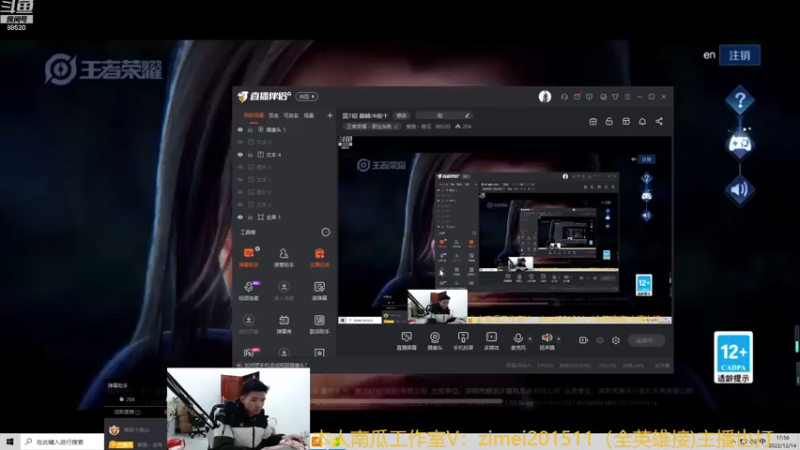Click the unlock padlock icon in top toolbar
The width and height of the screenshot is (800, 450).
[609, 121]
